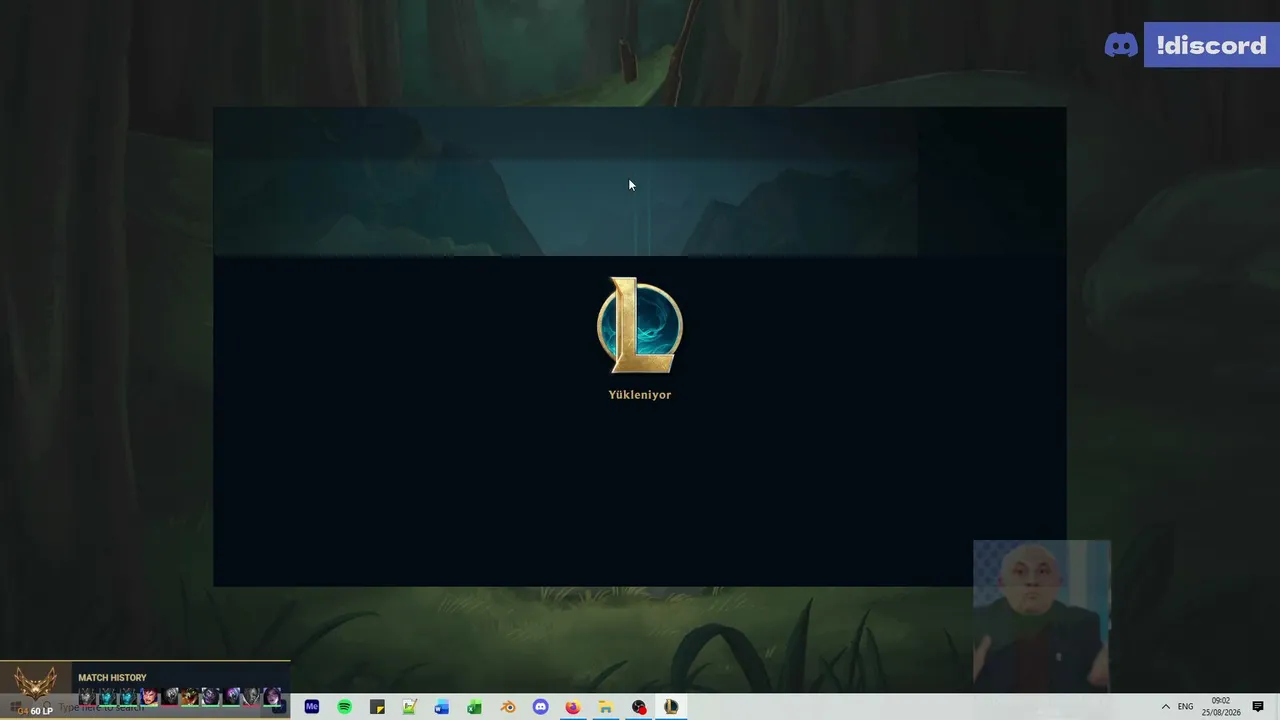Open the dark round red-dot taskbar app
The image size is (1280, 720).
[639, 707]
